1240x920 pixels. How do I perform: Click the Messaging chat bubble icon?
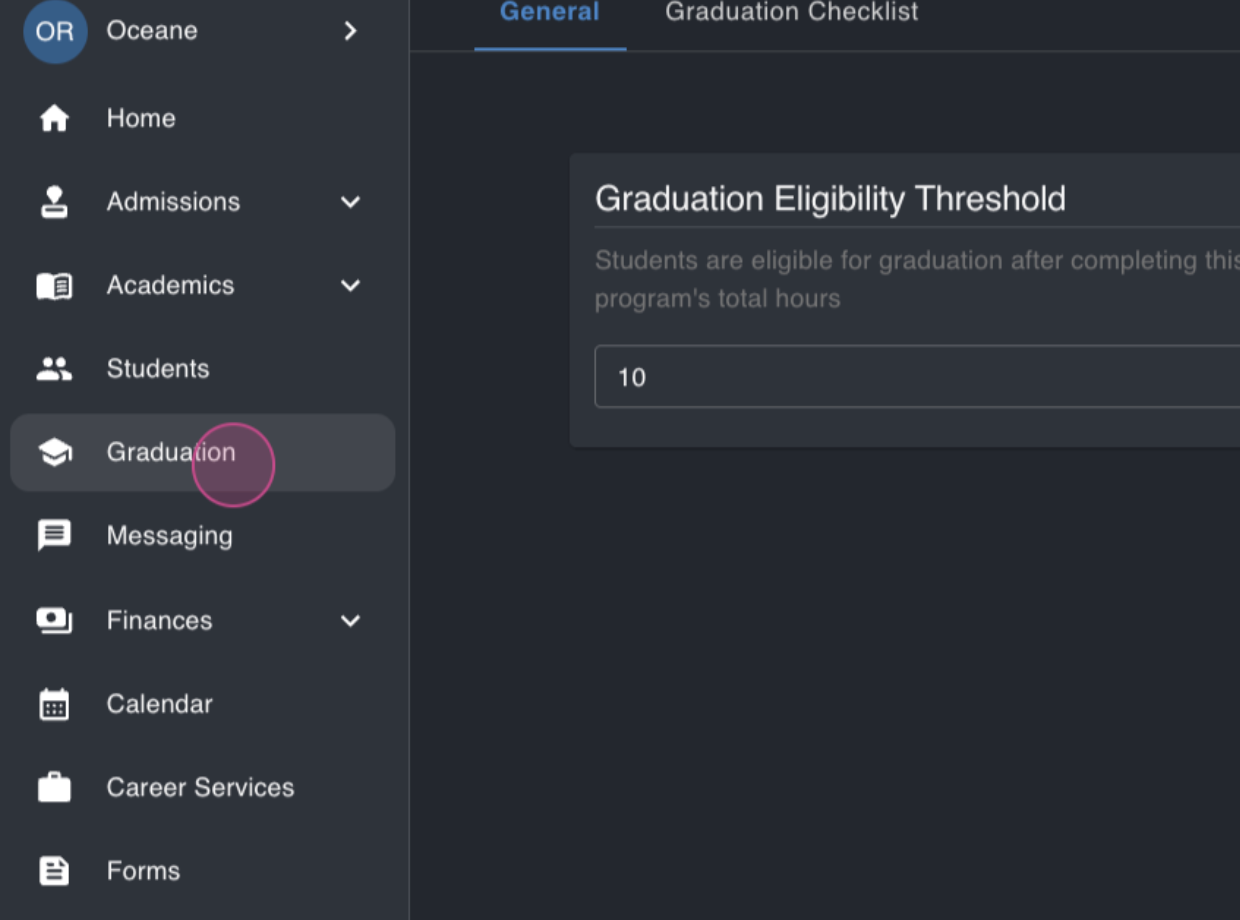tap(54, 536)
